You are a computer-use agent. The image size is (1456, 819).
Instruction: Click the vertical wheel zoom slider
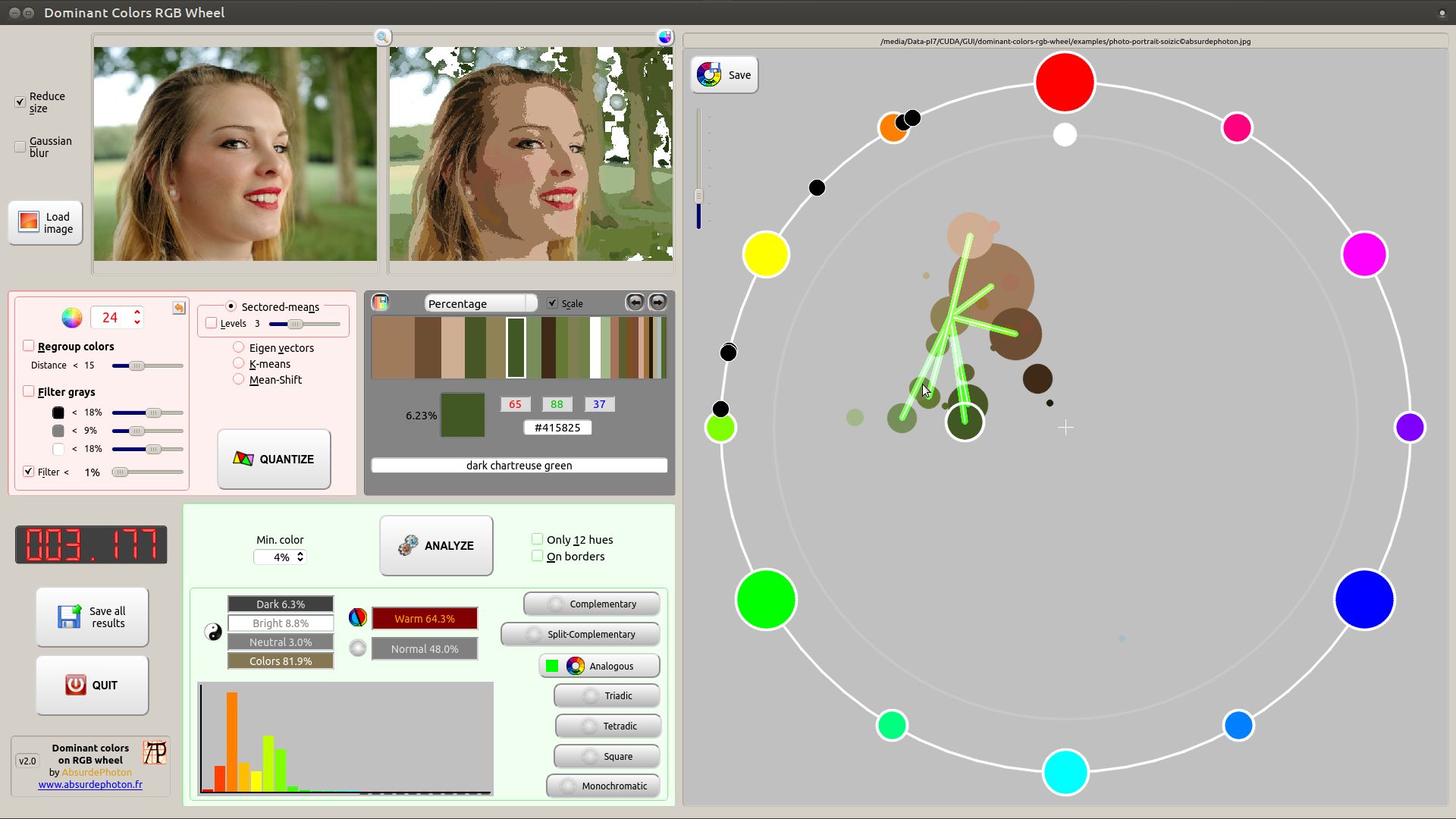point(698,168)
